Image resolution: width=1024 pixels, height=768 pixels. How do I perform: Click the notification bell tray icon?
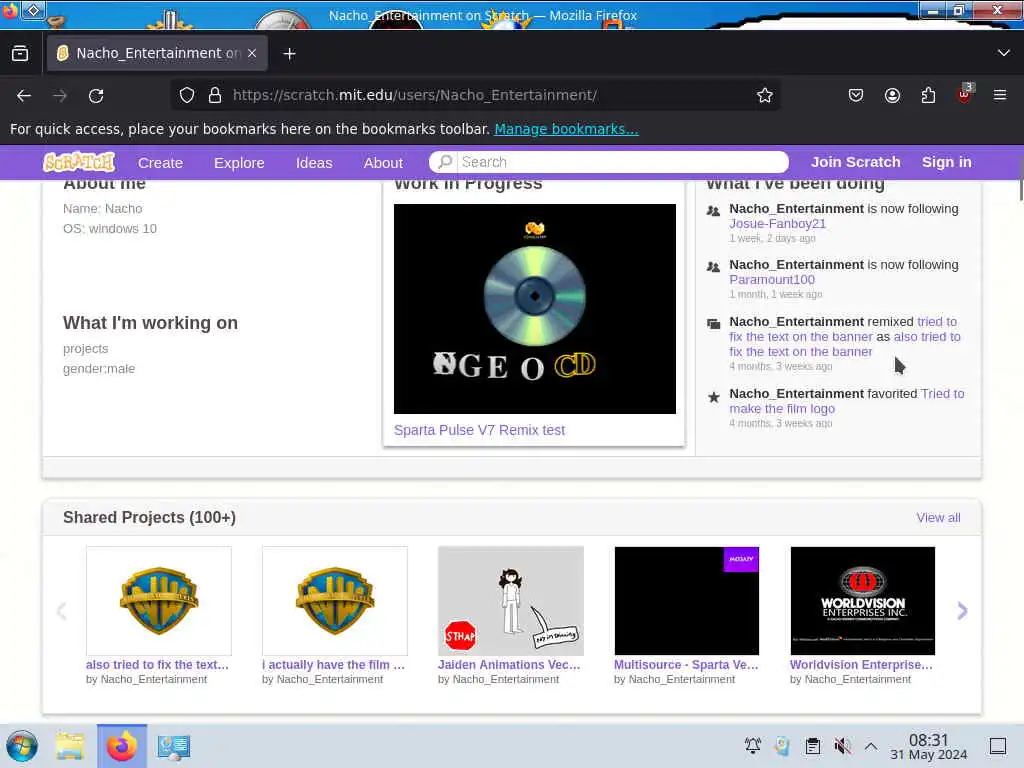pos(752,745)
